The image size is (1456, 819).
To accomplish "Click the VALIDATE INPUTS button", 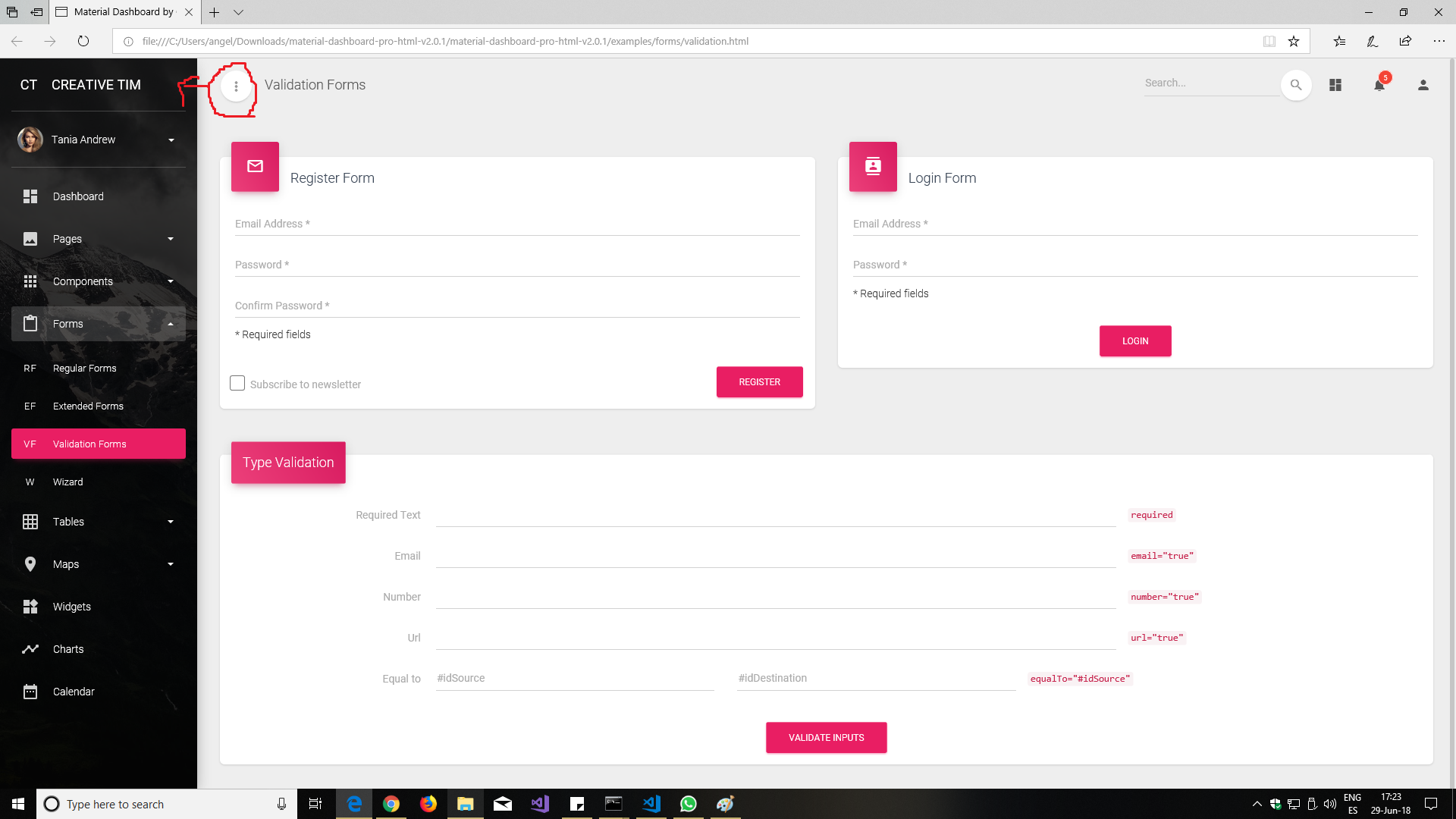I will pyautogui.click(x=826, y=738).
